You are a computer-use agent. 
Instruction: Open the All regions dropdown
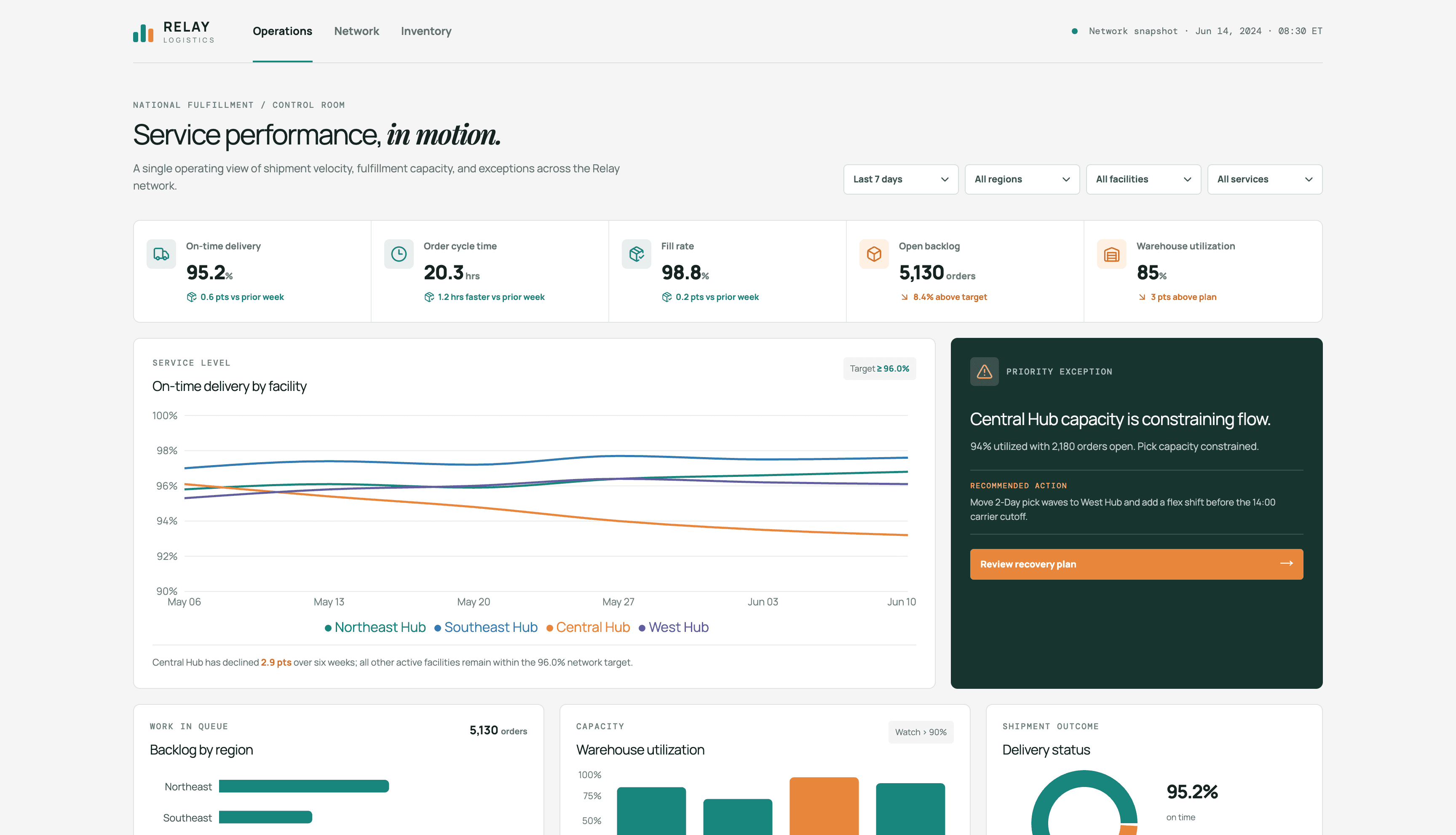coord(1022,179)
